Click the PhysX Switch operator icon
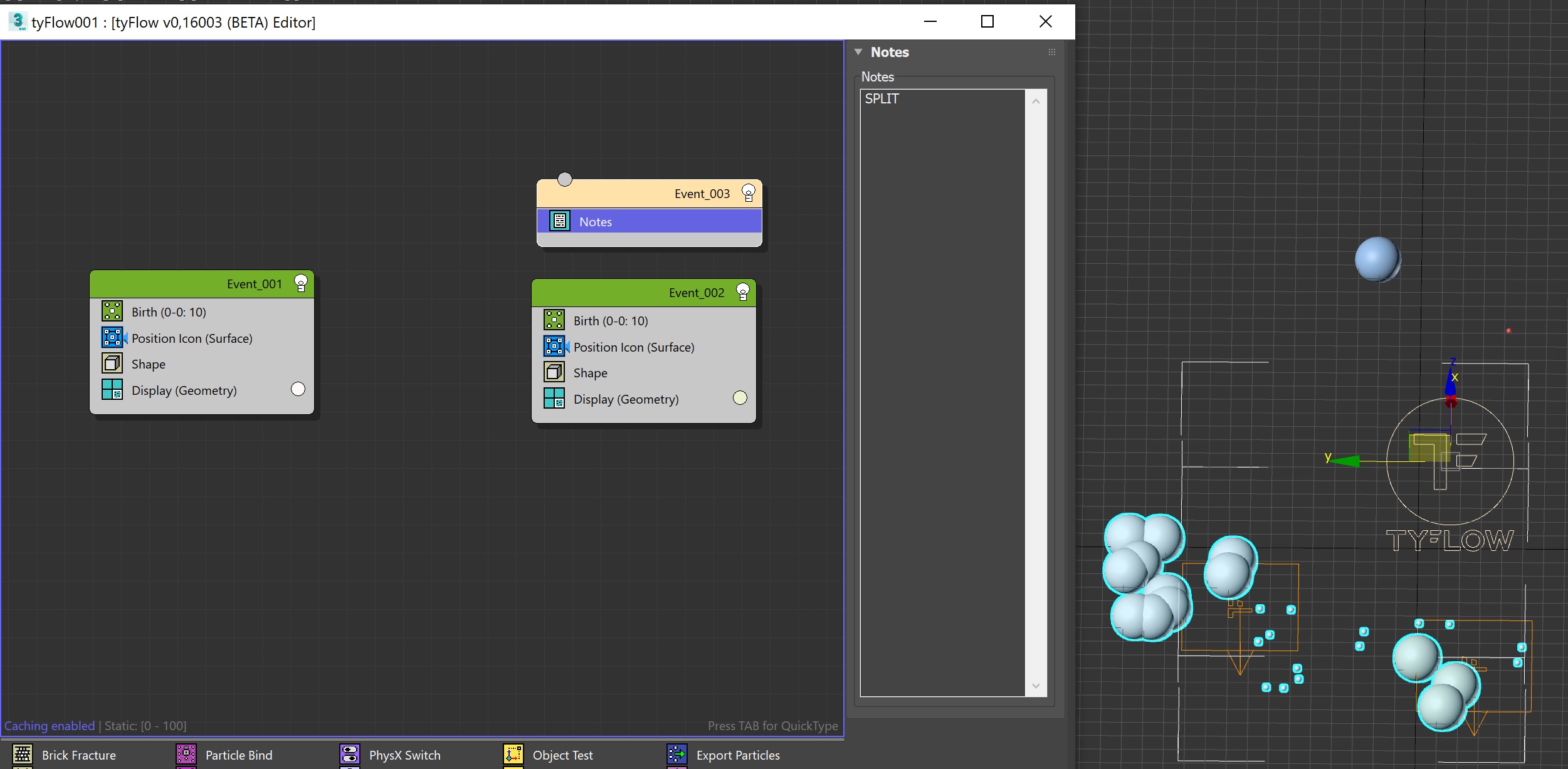Viewport: 1568px width, 769px height. pyautogui.click(x=350, y=755)
